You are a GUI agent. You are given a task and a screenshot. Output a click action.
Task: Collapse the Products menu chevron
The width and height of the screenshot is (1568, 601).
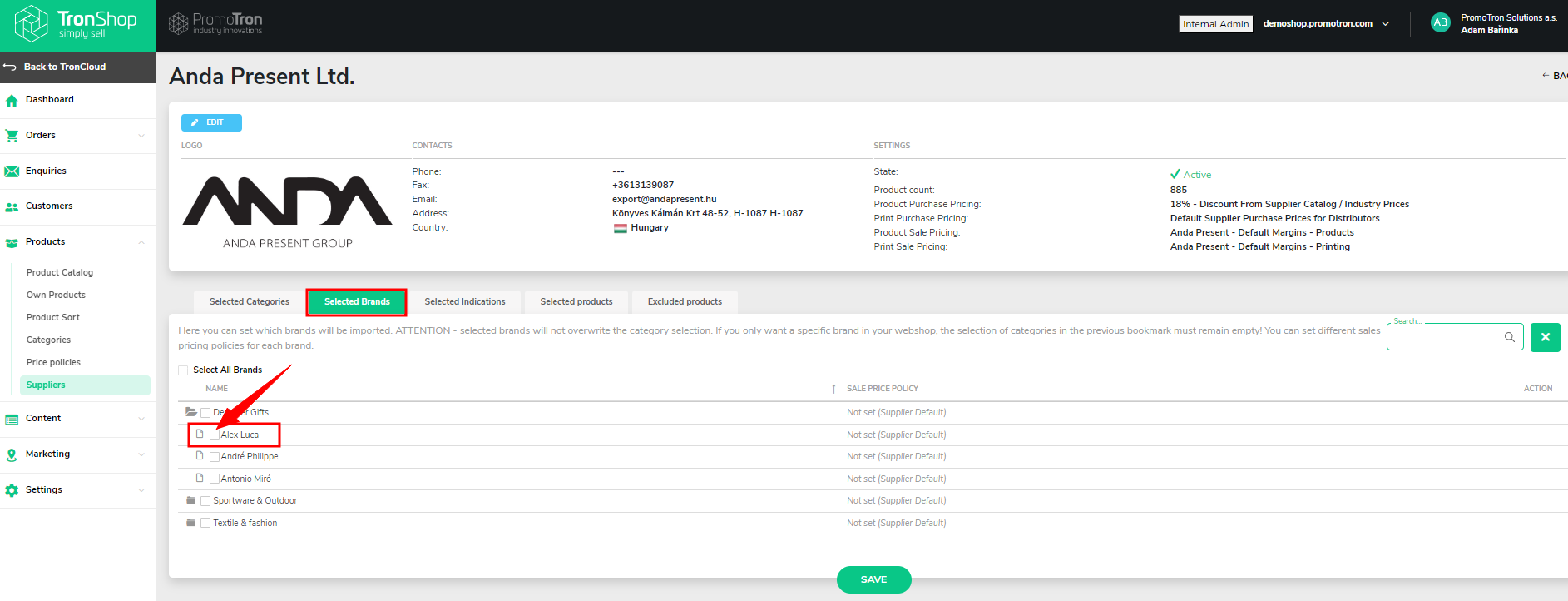click(141, 242)
